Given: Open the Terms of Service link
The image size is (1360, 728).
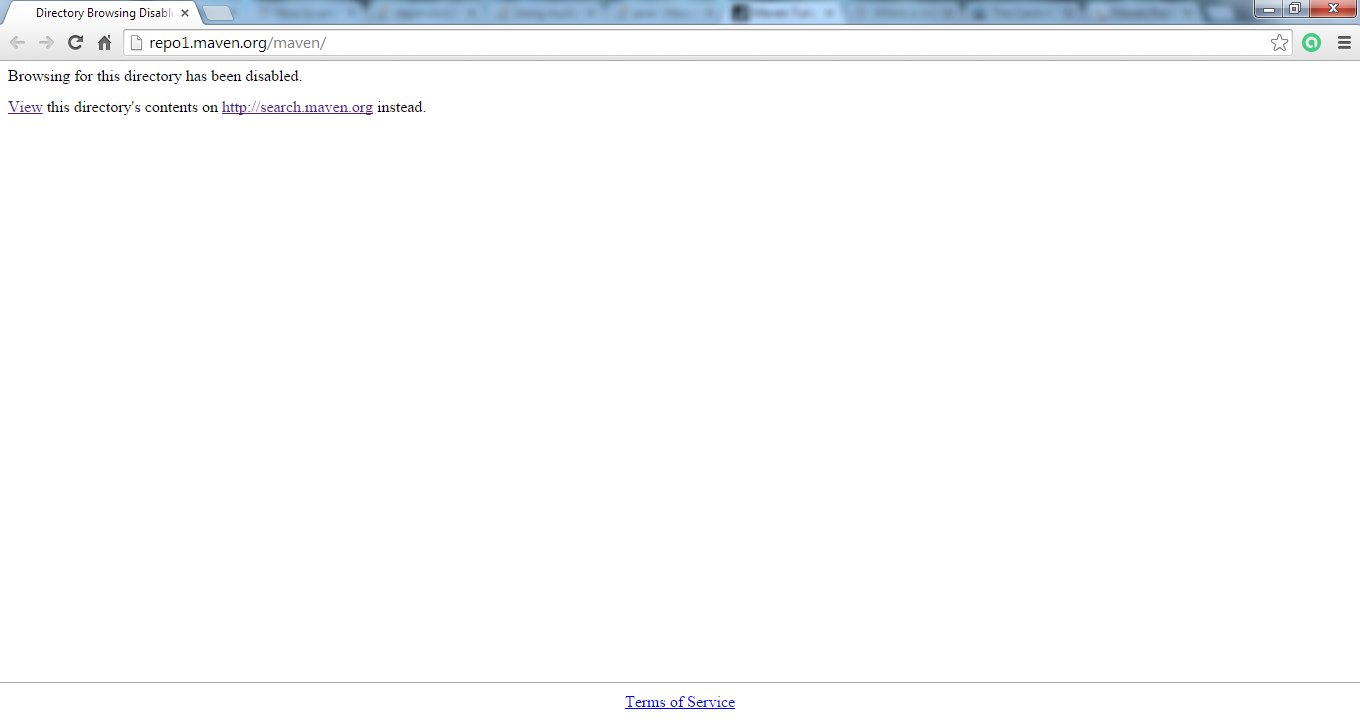Looking at the screenshot, I should [680, 702].
